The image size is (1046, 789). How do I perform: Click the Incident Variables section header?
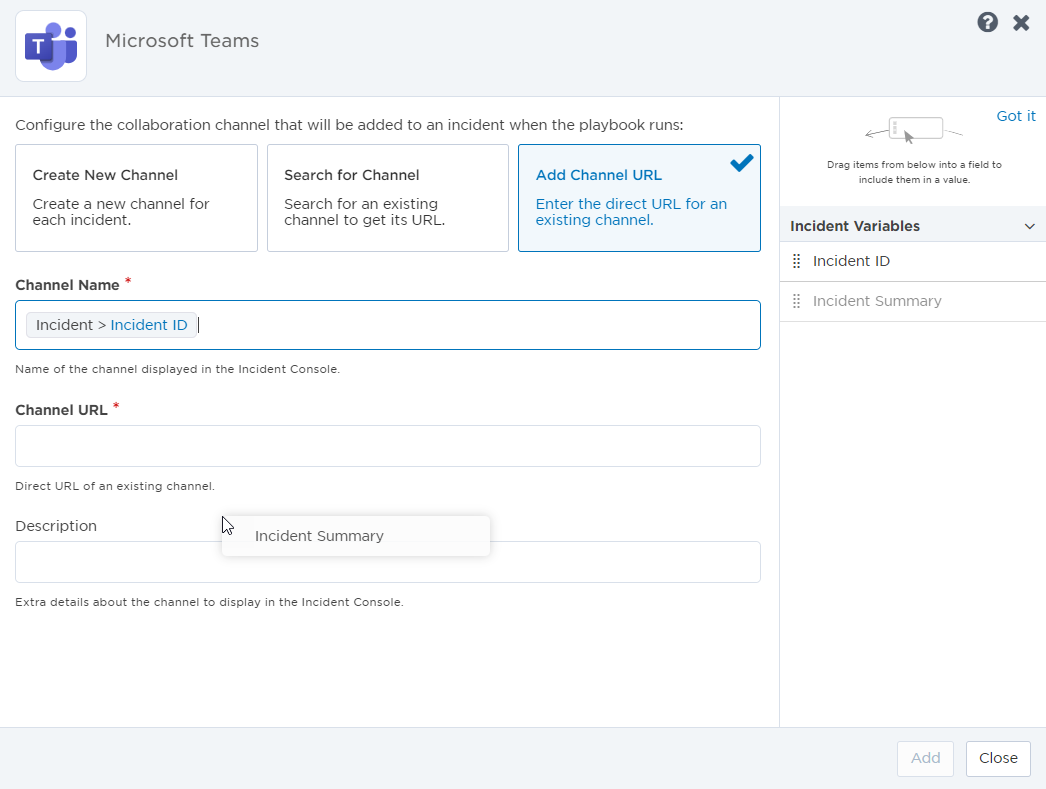855,226
